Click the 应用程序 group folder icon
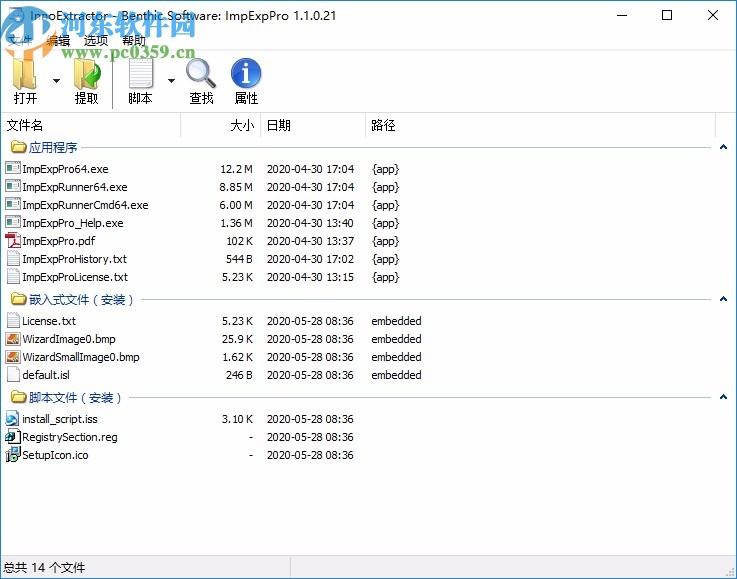 tap(18, 147)
